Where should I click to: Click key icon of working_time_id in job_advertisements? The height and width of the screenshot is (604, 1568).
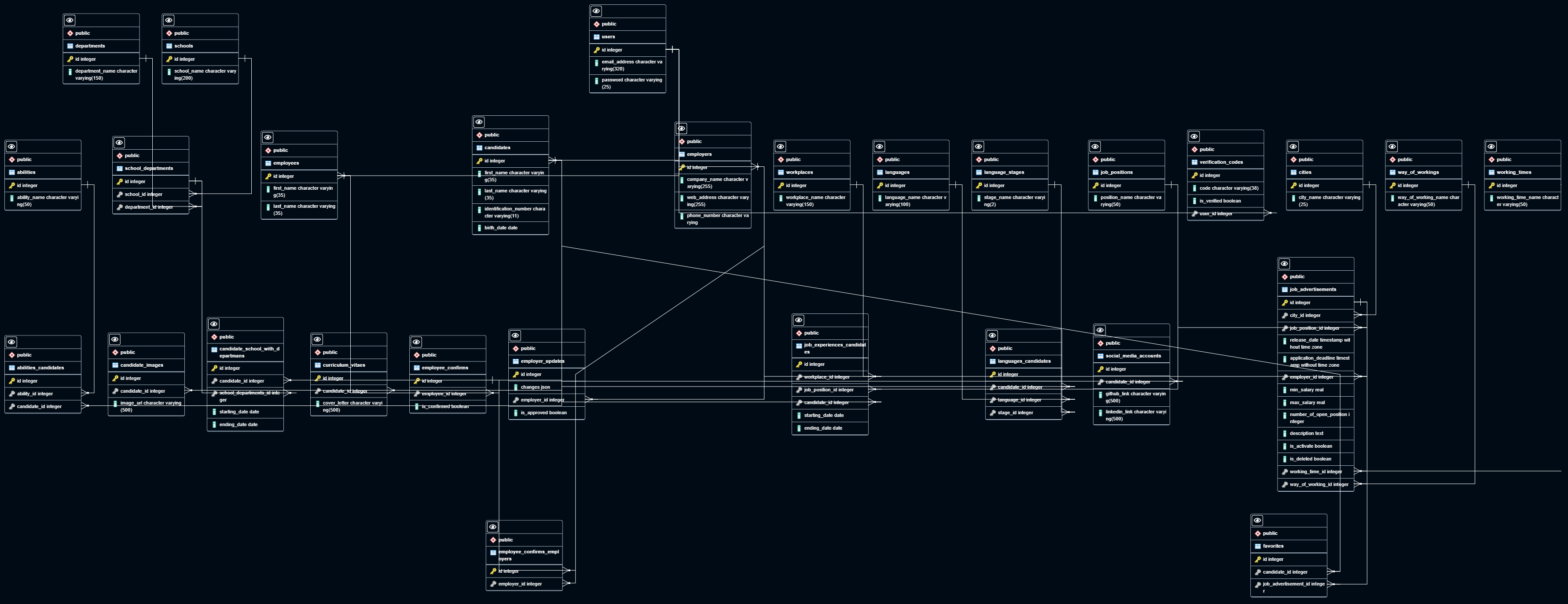[x=1284, y=472]
